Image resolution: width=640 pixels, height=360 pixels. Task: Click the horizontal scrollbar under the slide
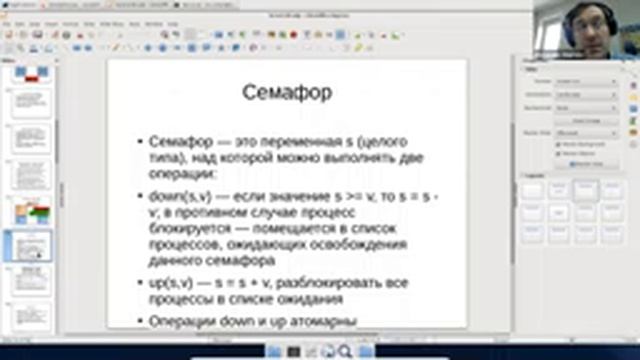286,335
